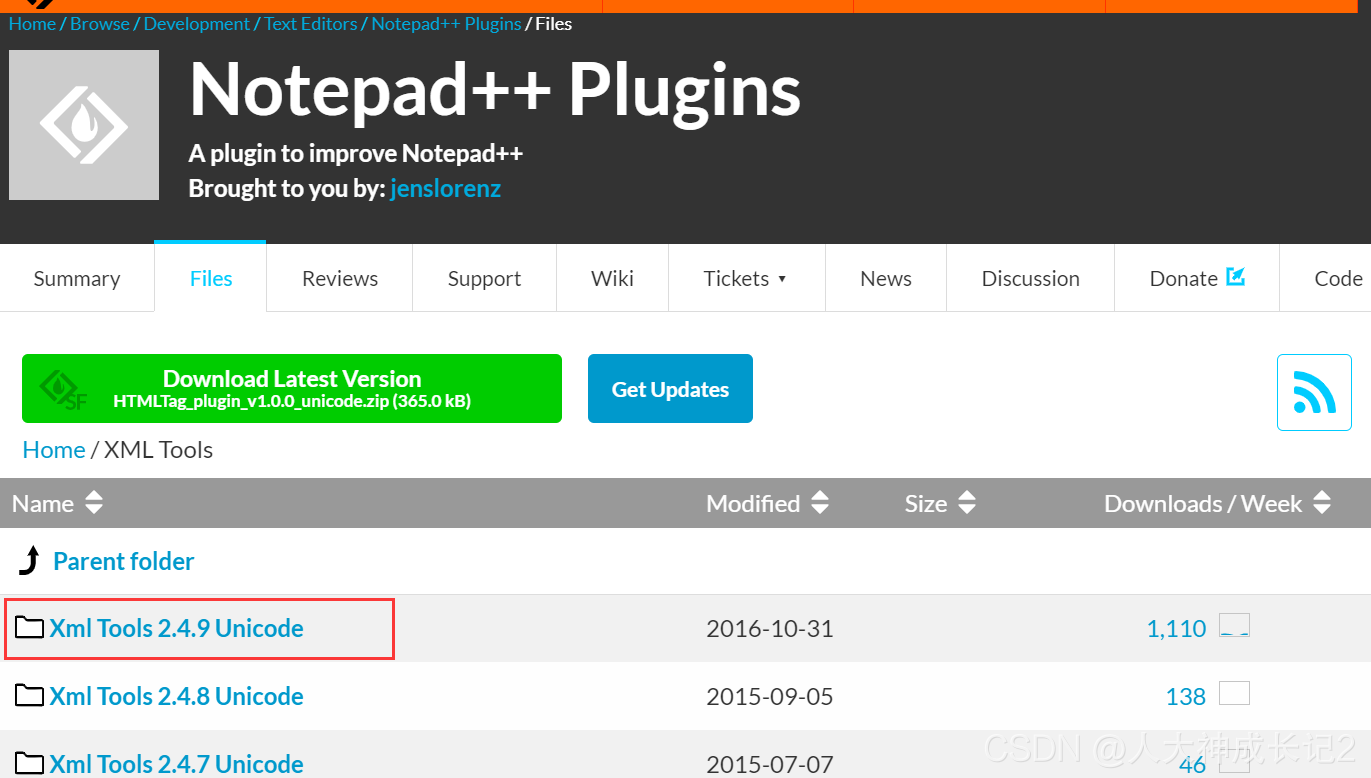Viewport: 1371px width, 778px height.
Task: Expand the Tickets dropdown menu
Action: point(746,278)
